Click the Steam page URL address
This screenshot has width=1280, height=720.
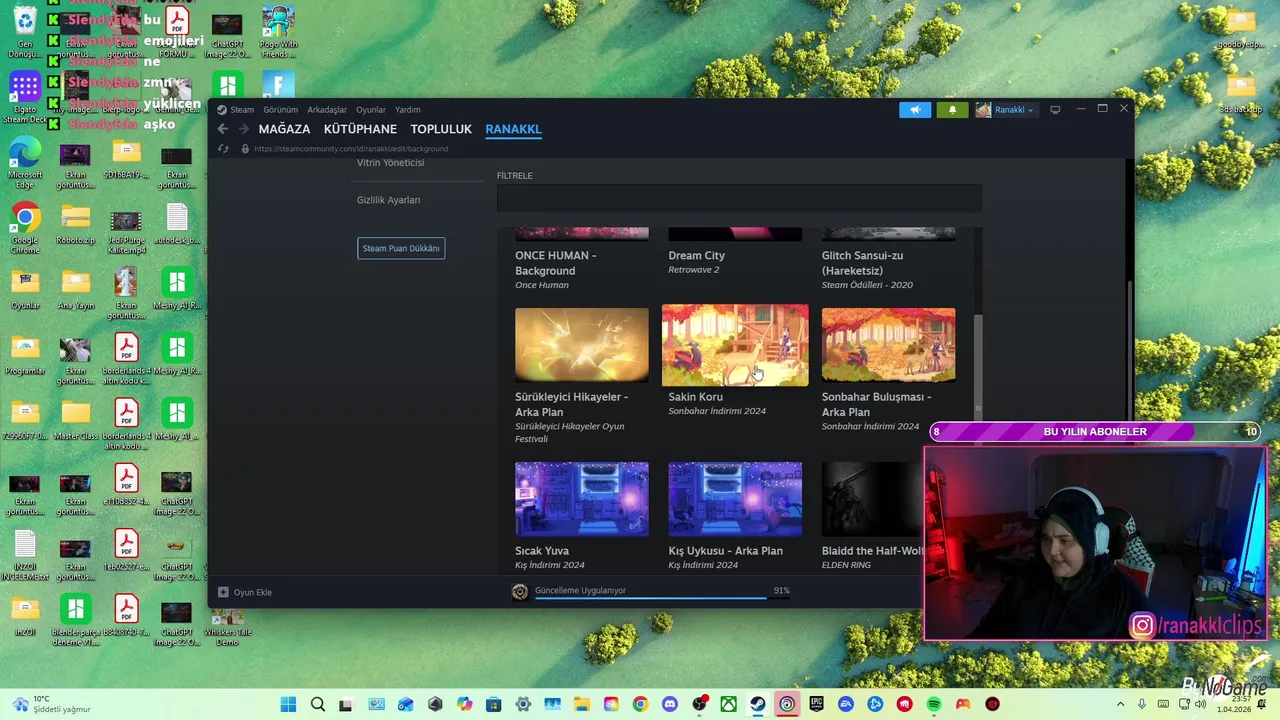coord(351,149)
